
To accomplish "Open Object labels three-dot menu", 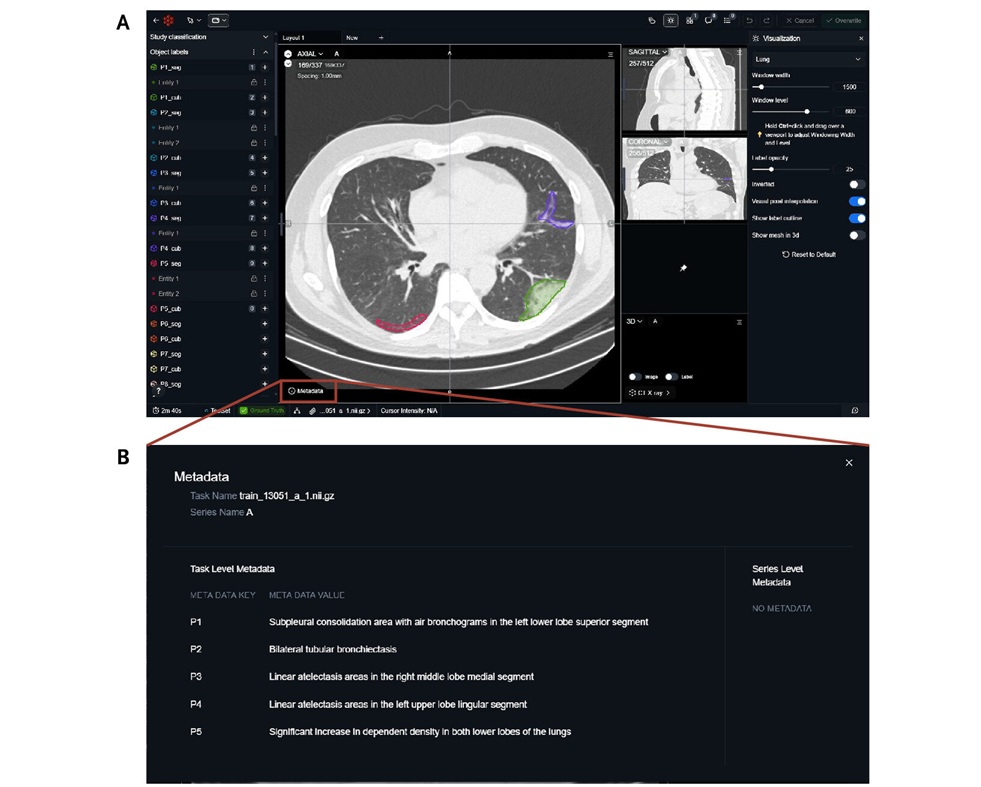I will 253,52.
